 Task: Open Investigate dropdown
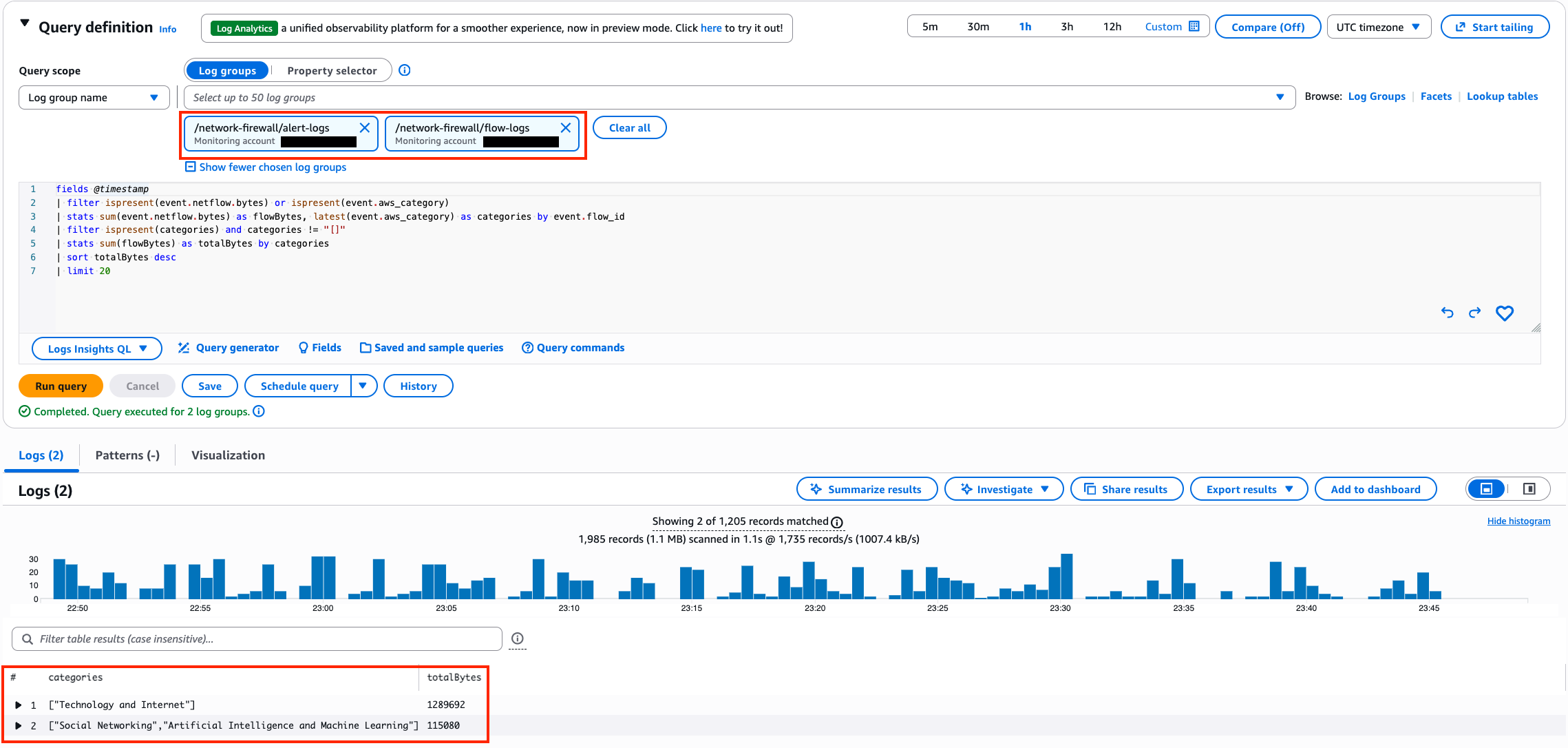click(x=1004, y=489)
